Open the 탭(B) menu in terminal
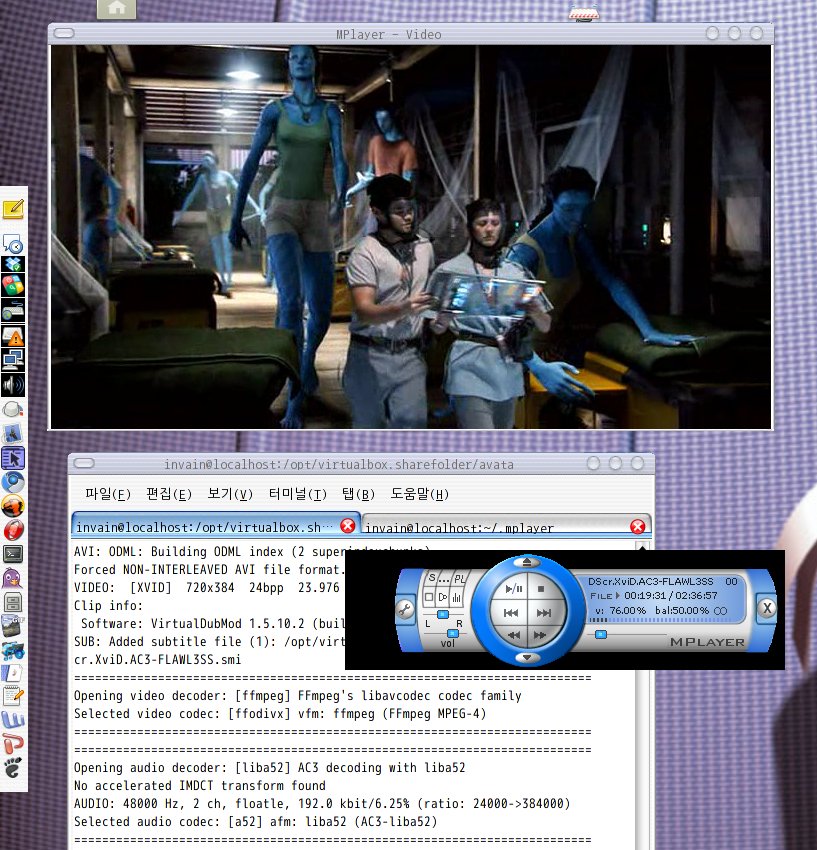The width and height of the screenshot is (817, 850). pyautogui.click(x=358, y=494)
